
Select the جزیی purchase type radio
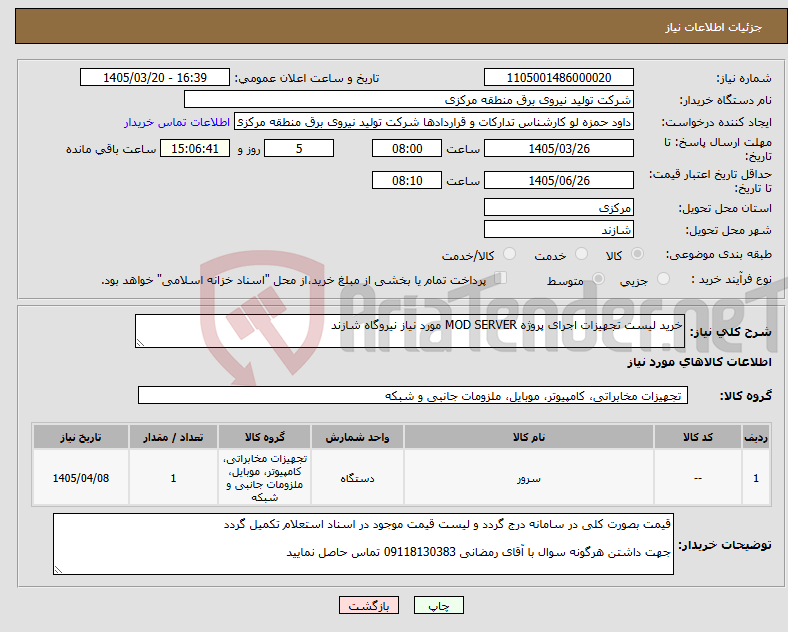coord(663,279)
